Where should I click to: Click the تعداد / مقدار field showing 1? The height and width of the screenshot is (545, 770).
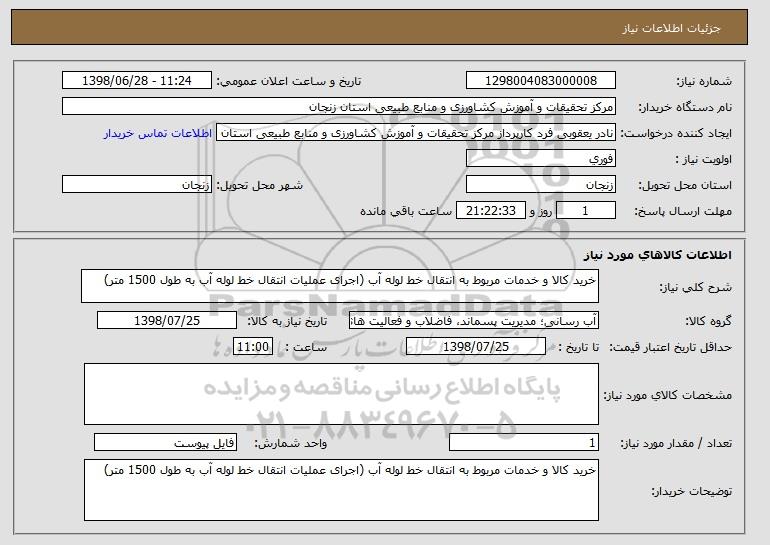tap(524, 443)
